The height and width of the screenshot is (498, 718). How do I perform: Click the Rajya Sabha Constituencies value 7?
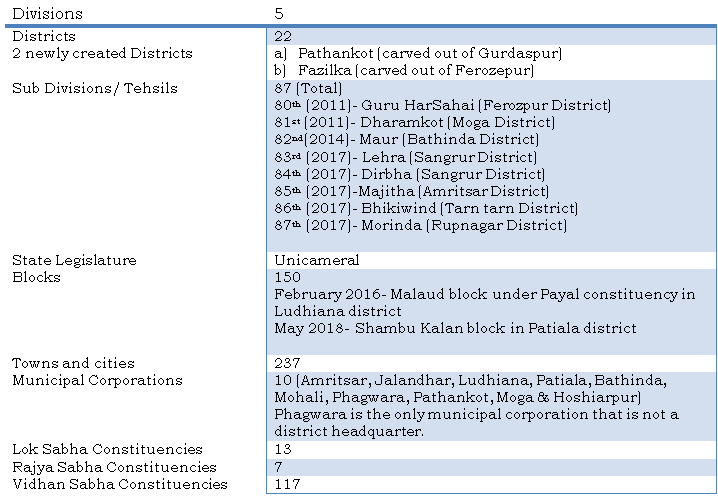click(x=278, y=467)
